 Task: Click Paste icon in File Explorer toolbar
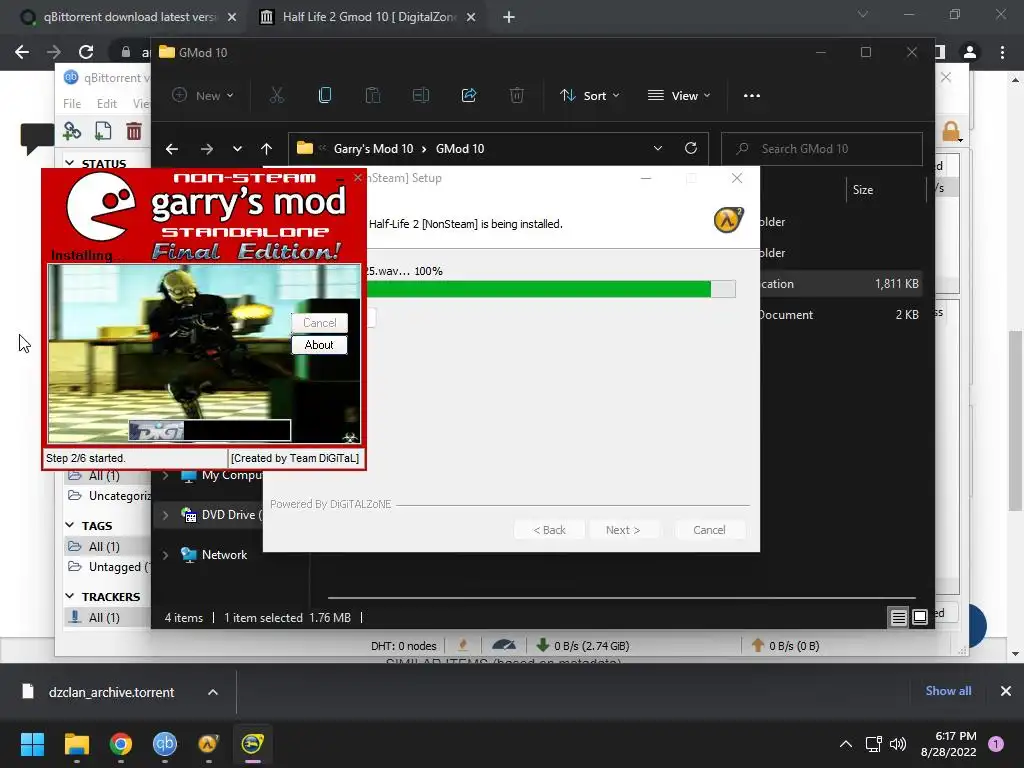(373, 95)
